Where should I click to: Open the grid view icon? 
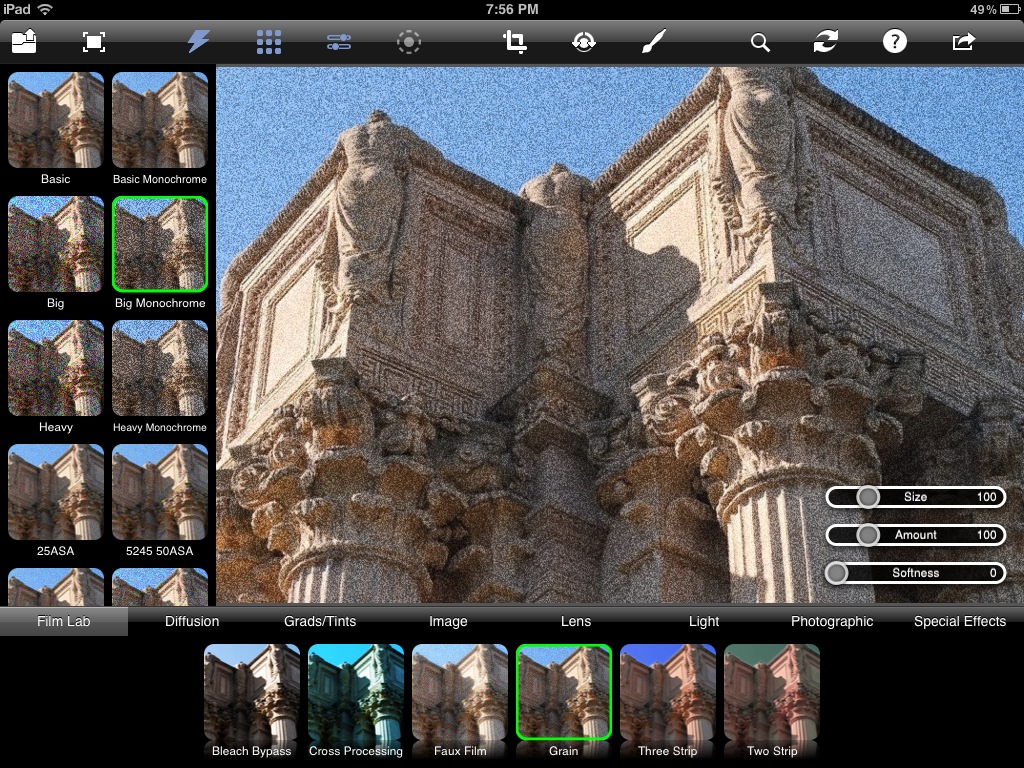(x=268, y=41)
